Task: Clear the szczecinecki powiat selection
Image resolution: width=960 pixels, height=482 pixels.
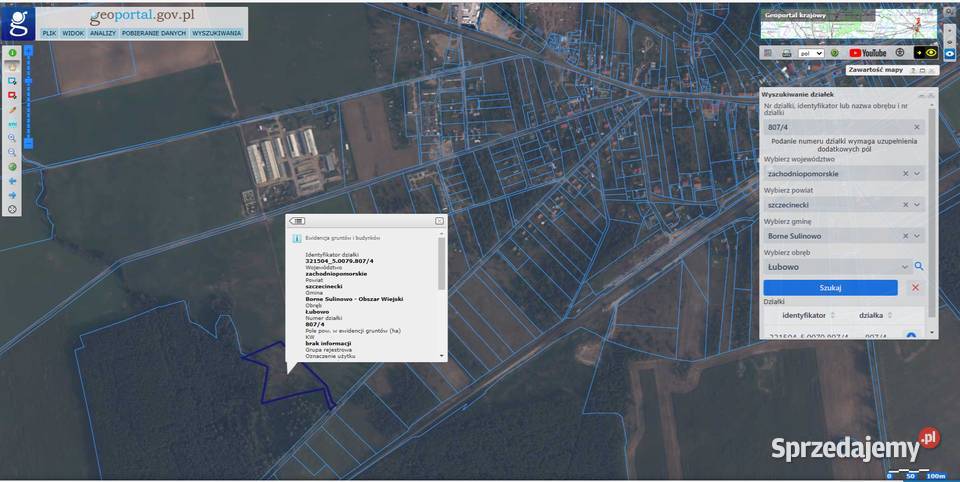Action: (906, 205)
